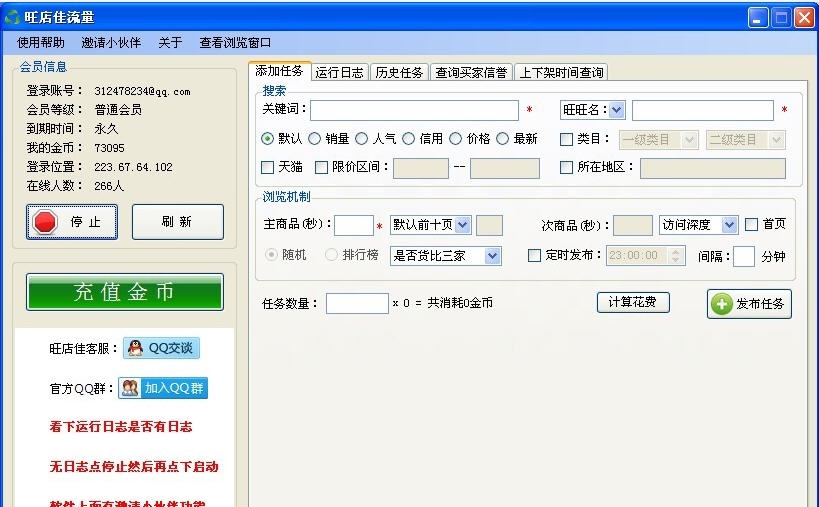Switch to the 历史任务 tab
The image size is (819, 507).
tap(400, 73)
